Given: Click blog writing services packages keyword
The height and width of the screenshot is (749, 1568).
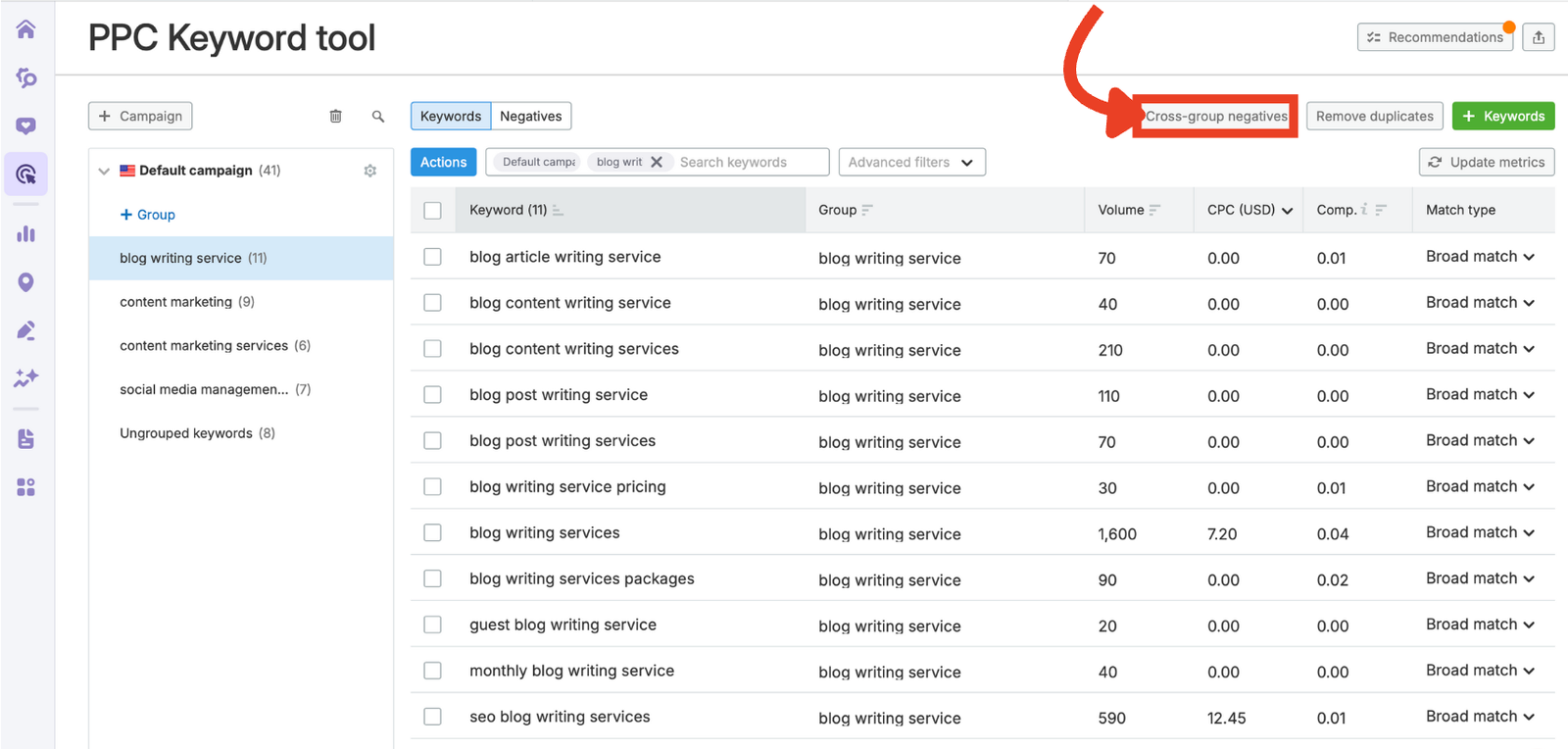Looking at the screenshot, I should tap(582, 578).
